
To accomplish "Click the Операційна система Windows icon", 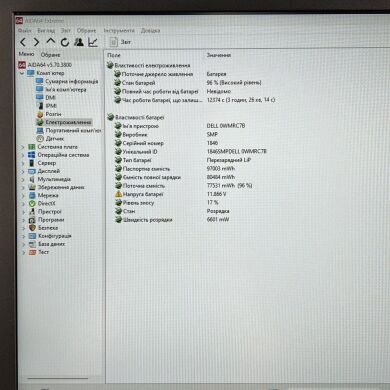I will click(32, 155).
